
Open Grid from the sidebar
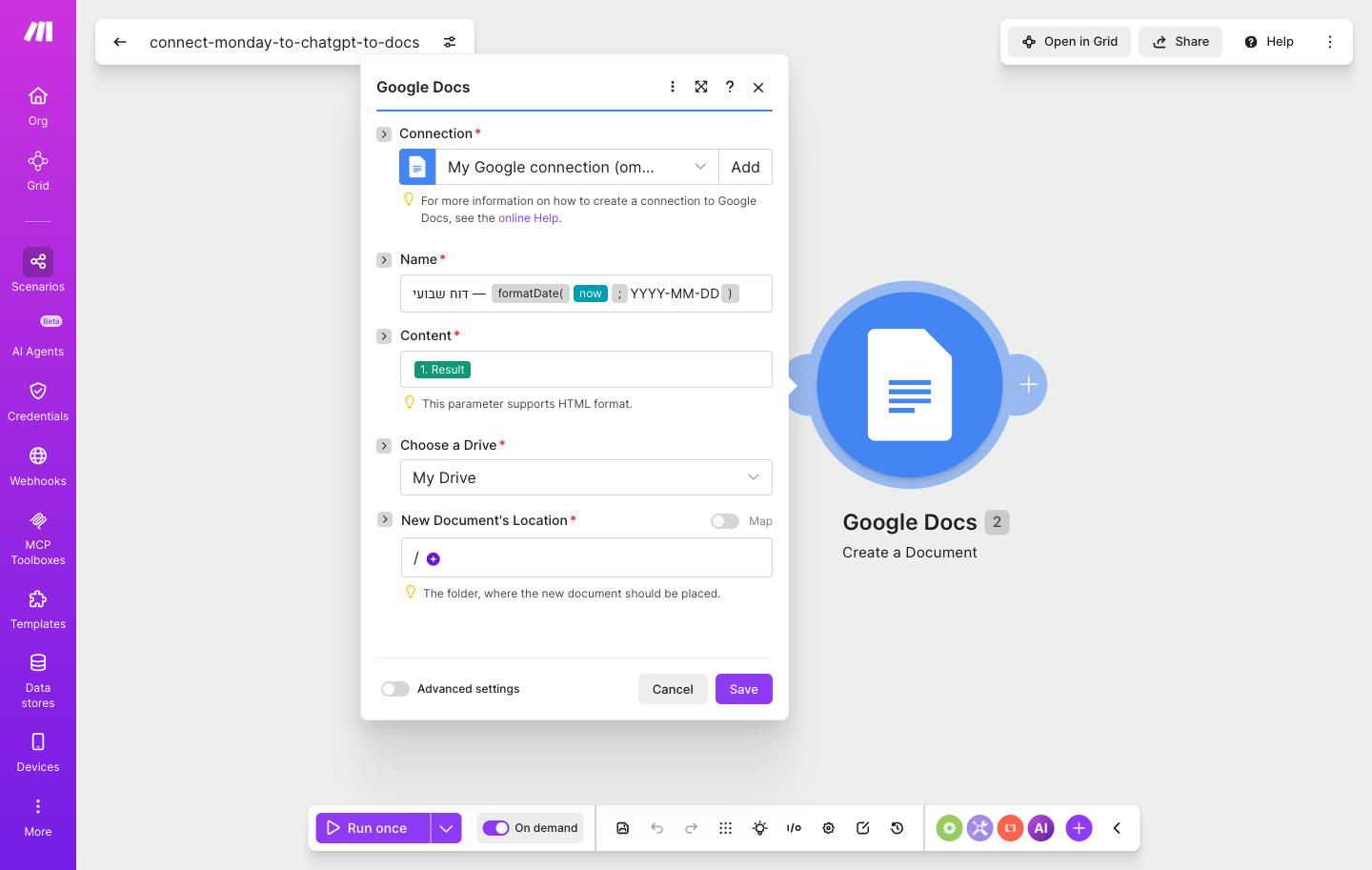coord(38,171)
